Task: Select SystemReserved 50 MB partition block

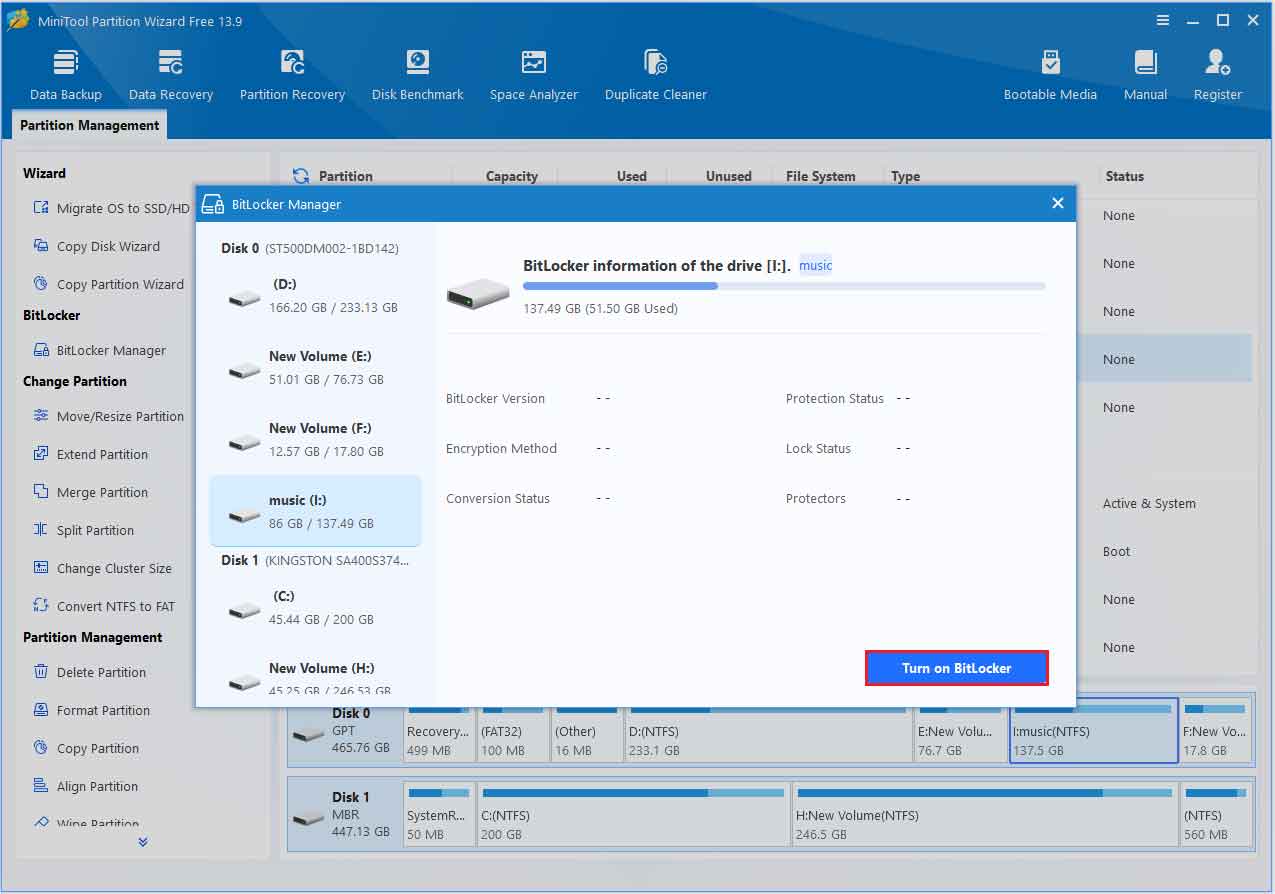Action: click(439, 815)
